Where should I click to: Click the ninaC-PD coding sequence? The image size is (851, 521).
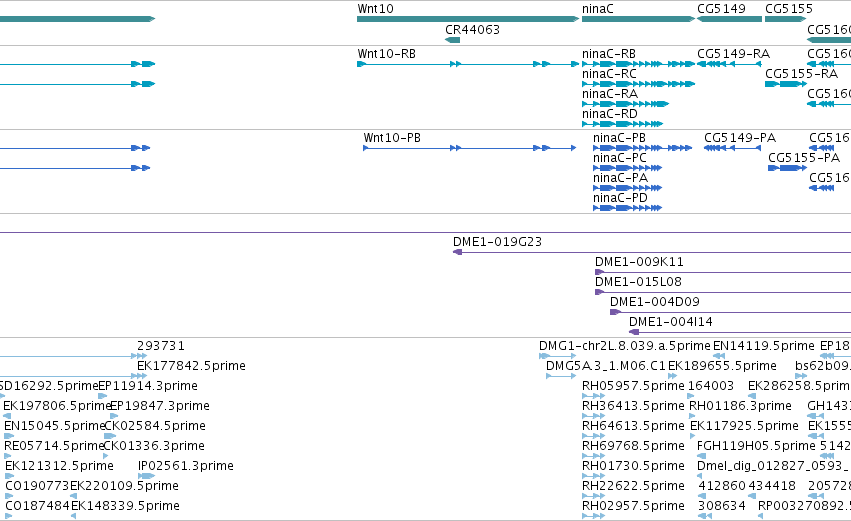click(627, 208)
